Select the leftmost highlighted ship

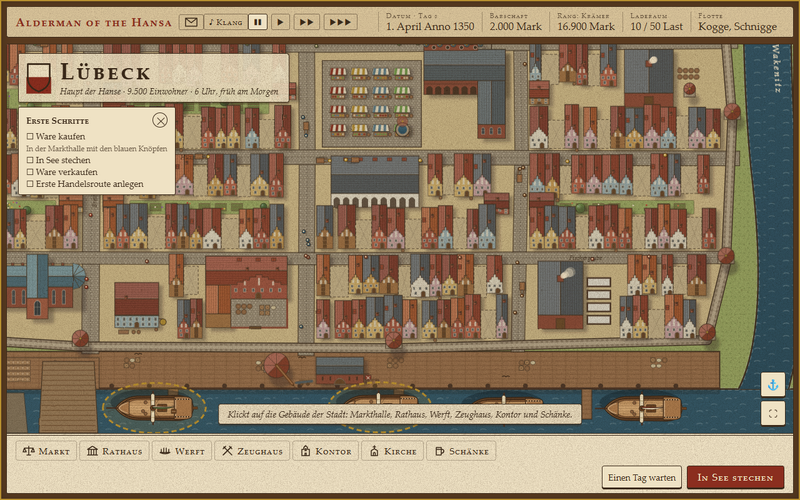(154, 407)
